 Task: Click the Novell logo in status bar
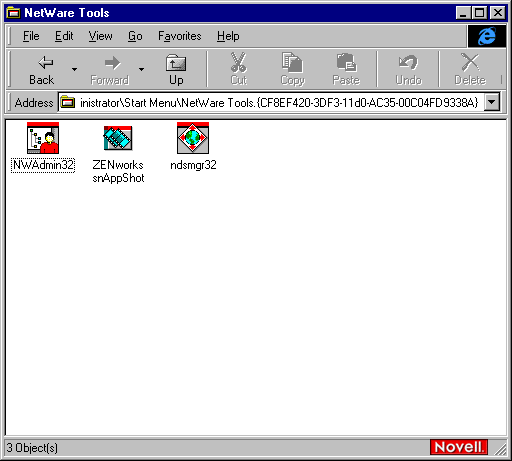(x=459, y=447)
